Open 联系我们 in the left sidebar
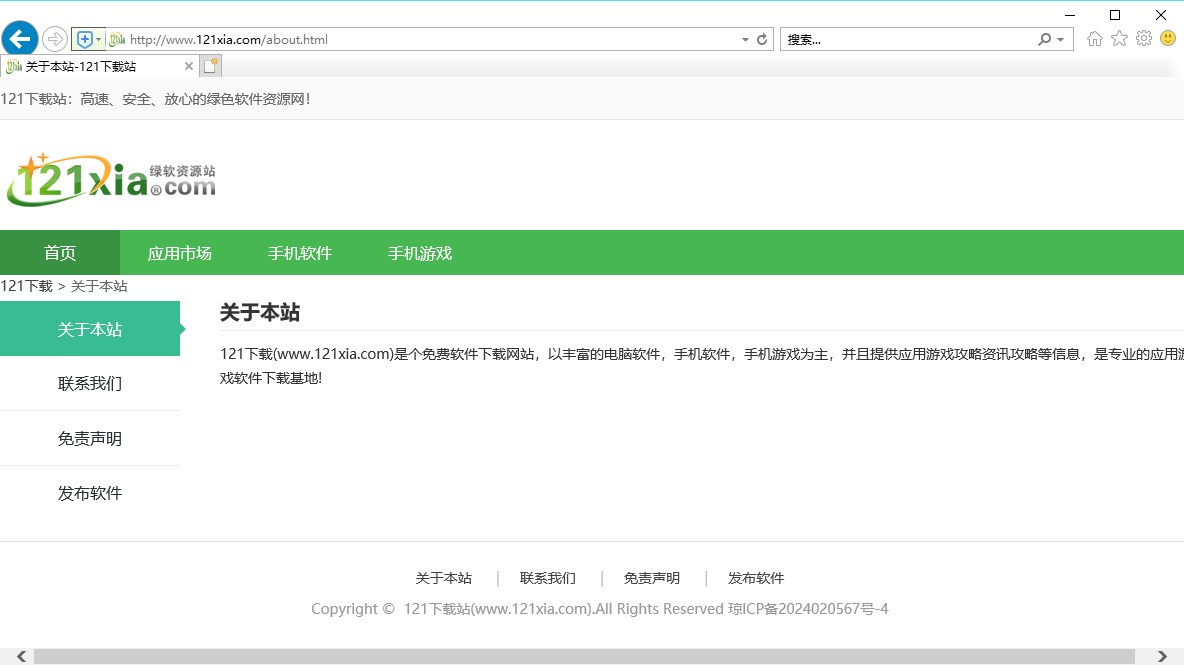 click(90, 384)
